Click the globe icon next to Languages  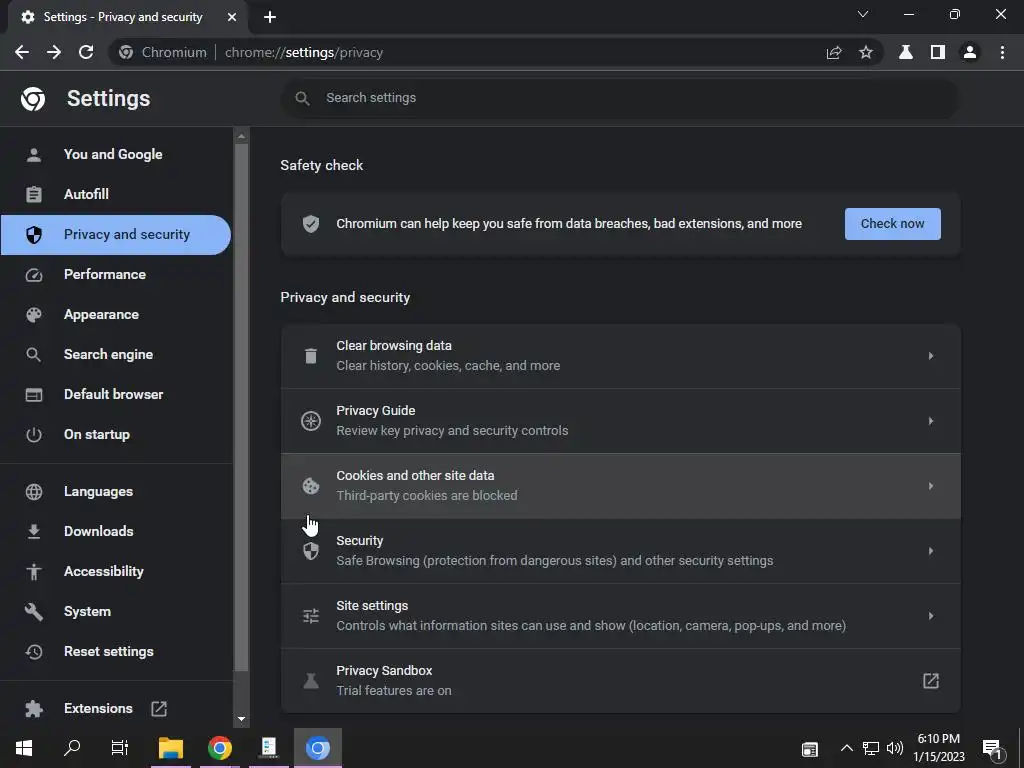(34, 492)
